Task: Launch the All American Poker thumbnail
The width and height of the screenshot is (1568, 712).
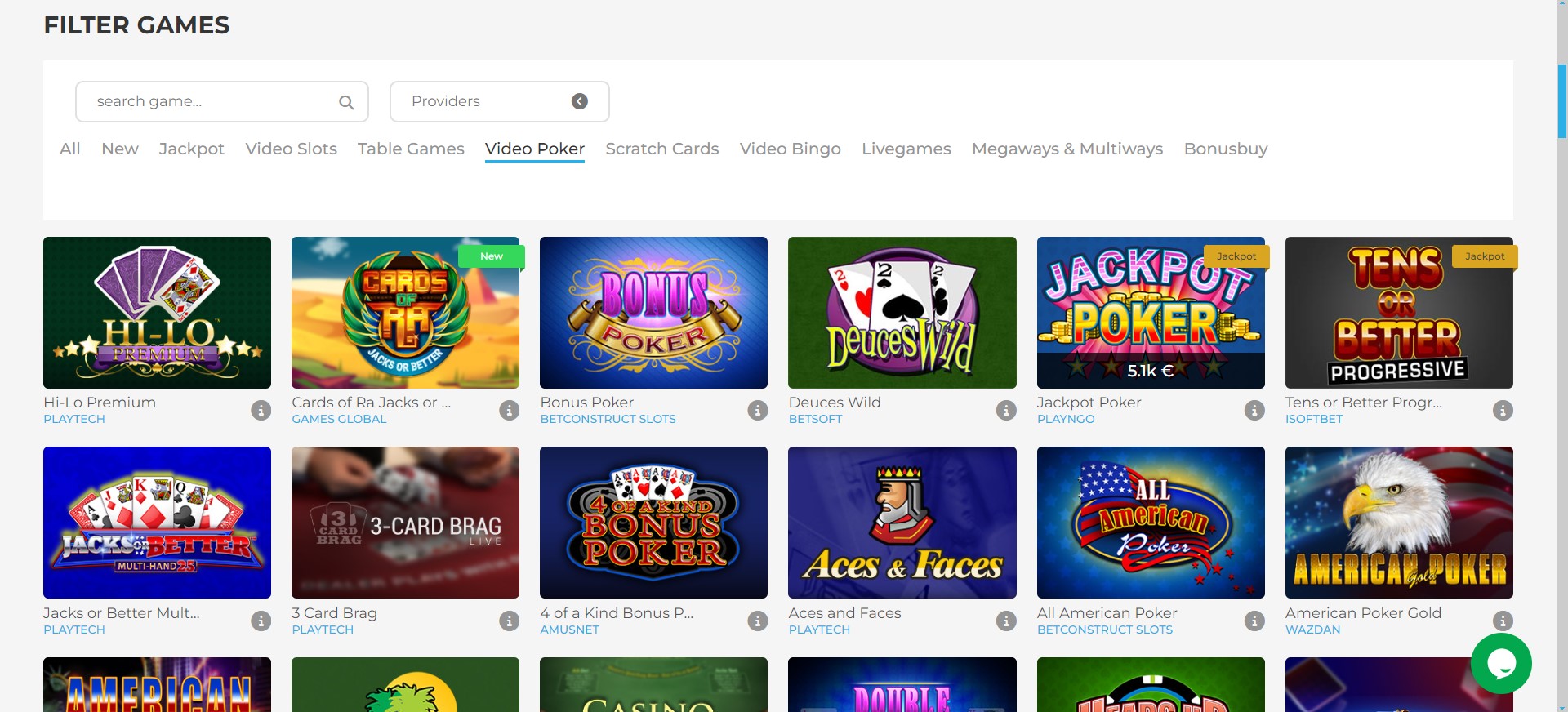Action: pyautogui.click(x=1151, y=523)
